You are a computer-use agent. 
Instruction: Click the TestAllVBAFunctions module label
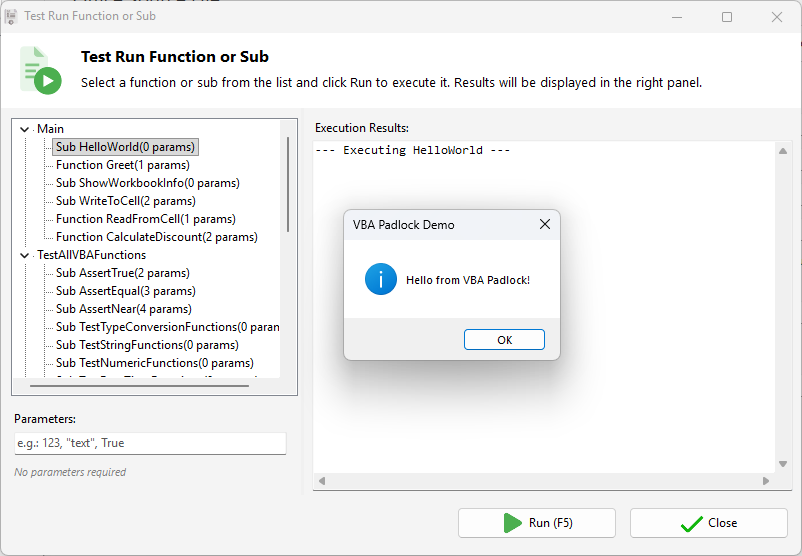click(x=92, y=255)
